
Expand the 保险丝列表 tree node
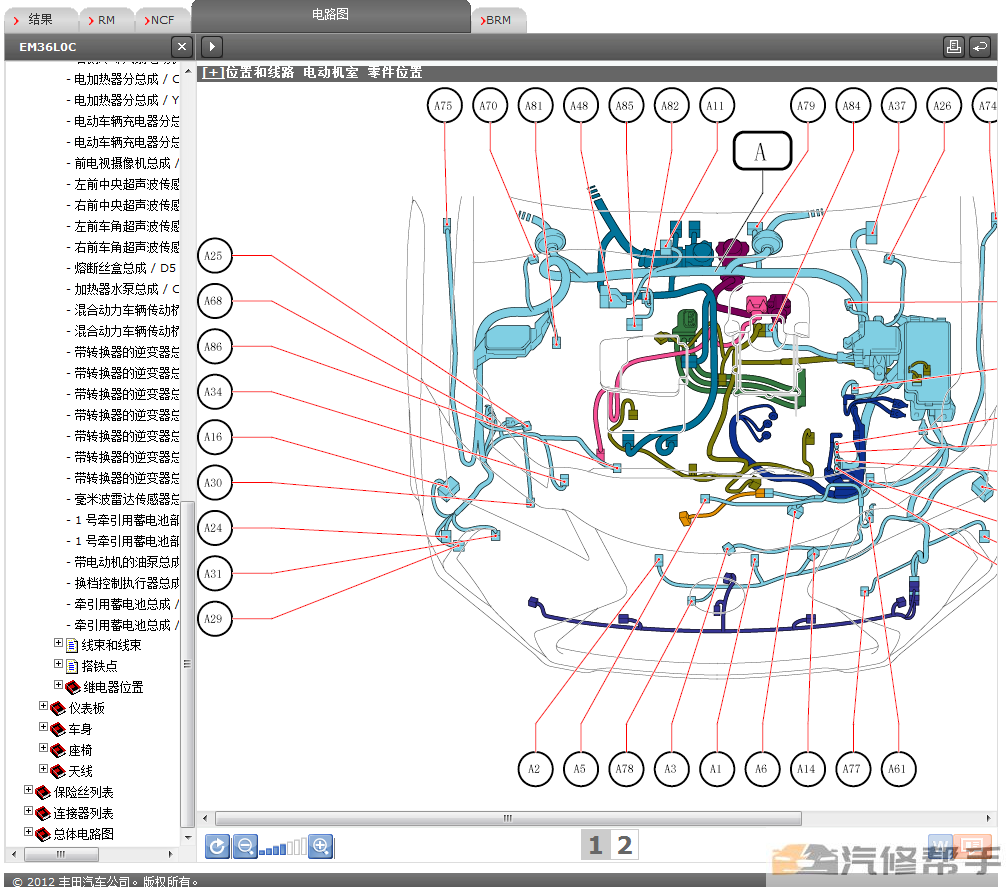(x=28, y=790)
